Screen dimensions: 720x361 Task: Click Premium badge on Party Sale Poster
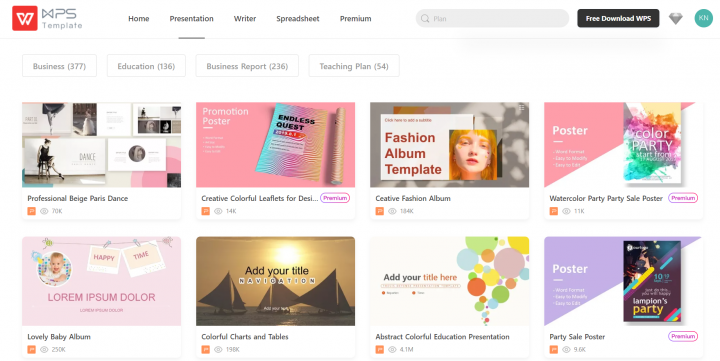(683, 336)
